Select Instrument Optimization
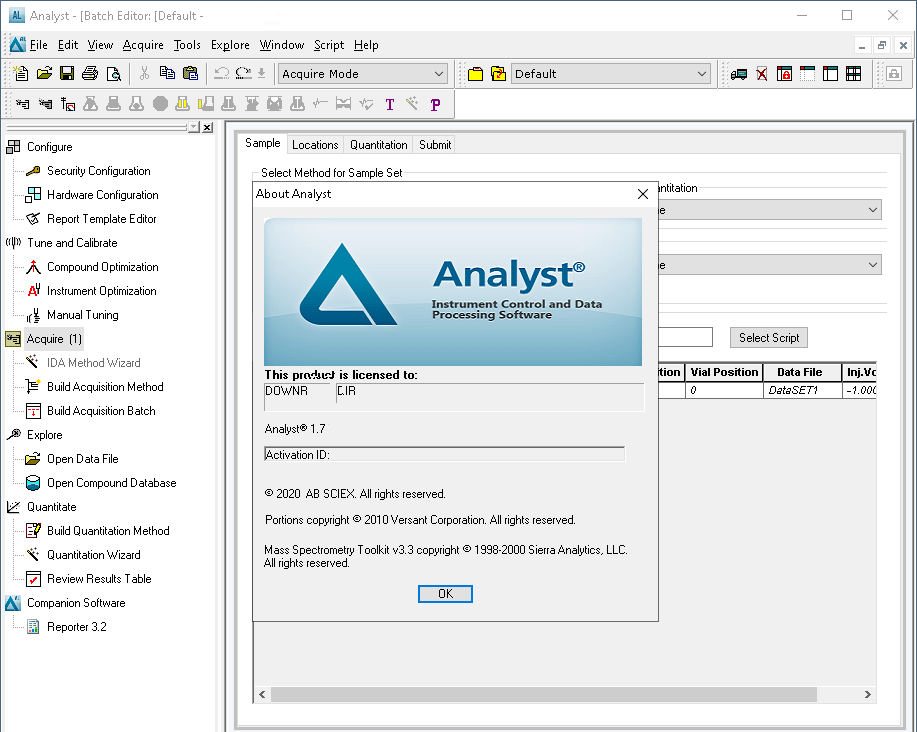 coord(101,291)
